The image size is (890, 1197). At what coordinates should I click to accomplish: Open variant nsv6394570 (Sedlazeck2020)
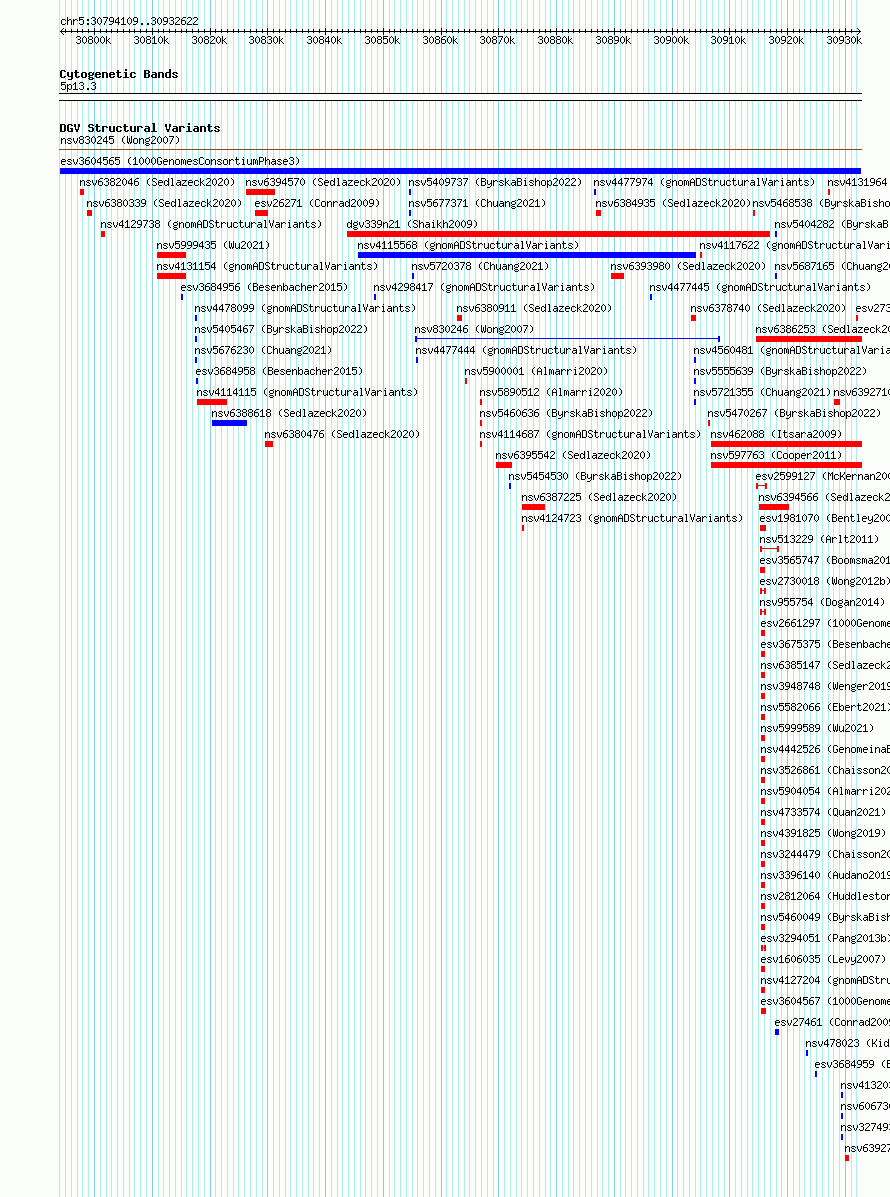tap(323, 182)
